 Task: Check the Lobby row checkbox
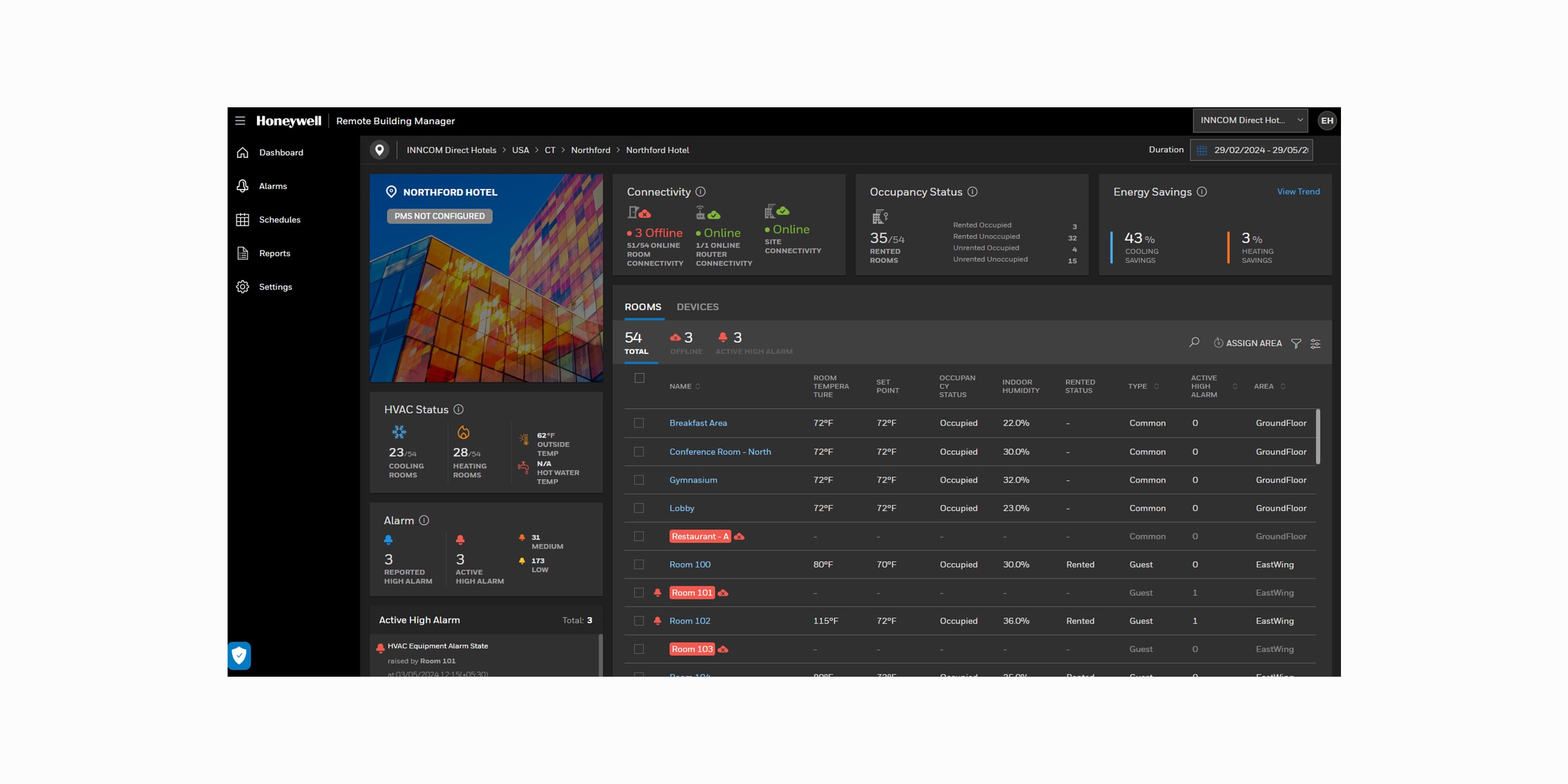click(639, 509)
